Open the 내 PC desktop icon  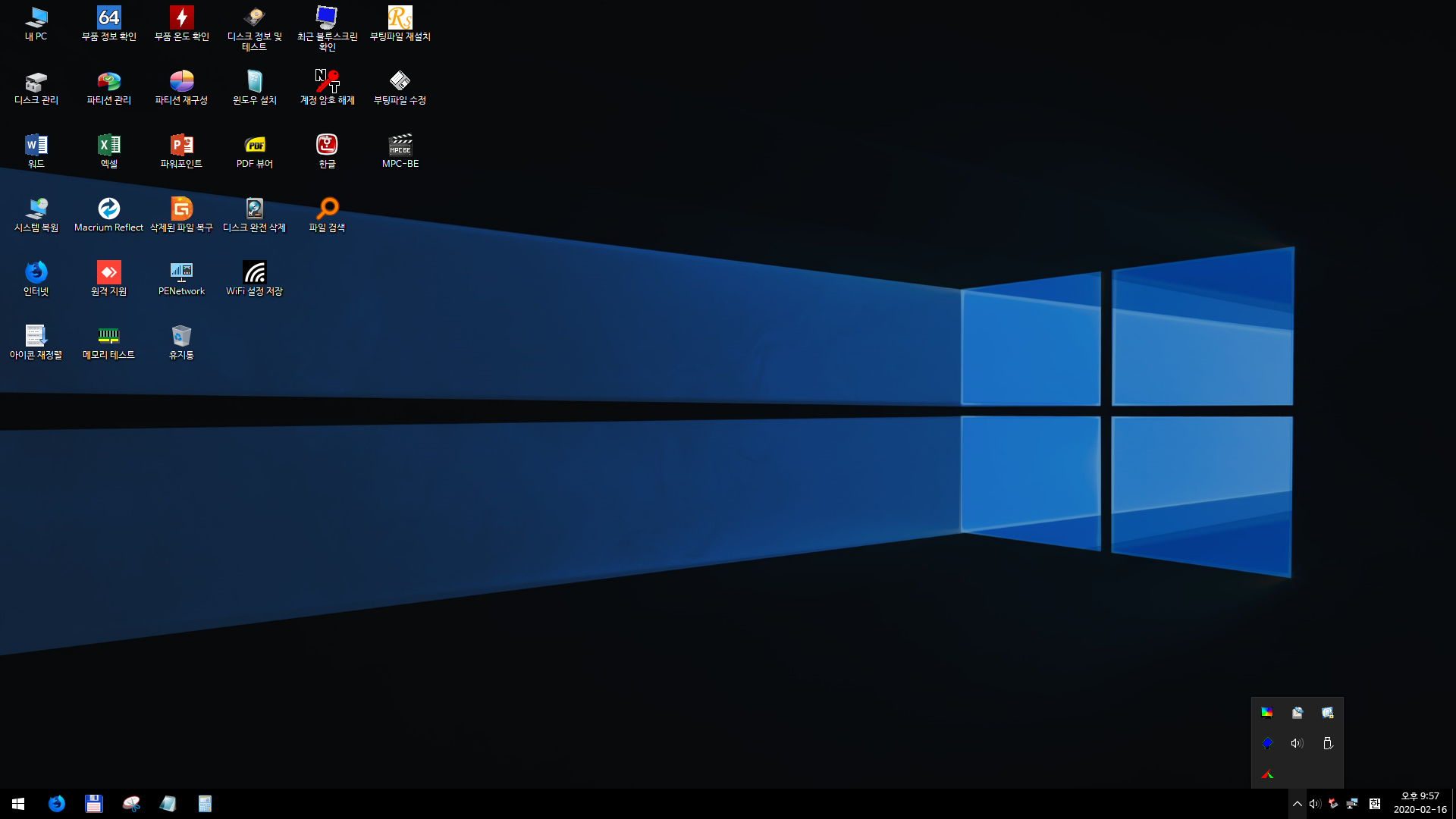point(36,24)
